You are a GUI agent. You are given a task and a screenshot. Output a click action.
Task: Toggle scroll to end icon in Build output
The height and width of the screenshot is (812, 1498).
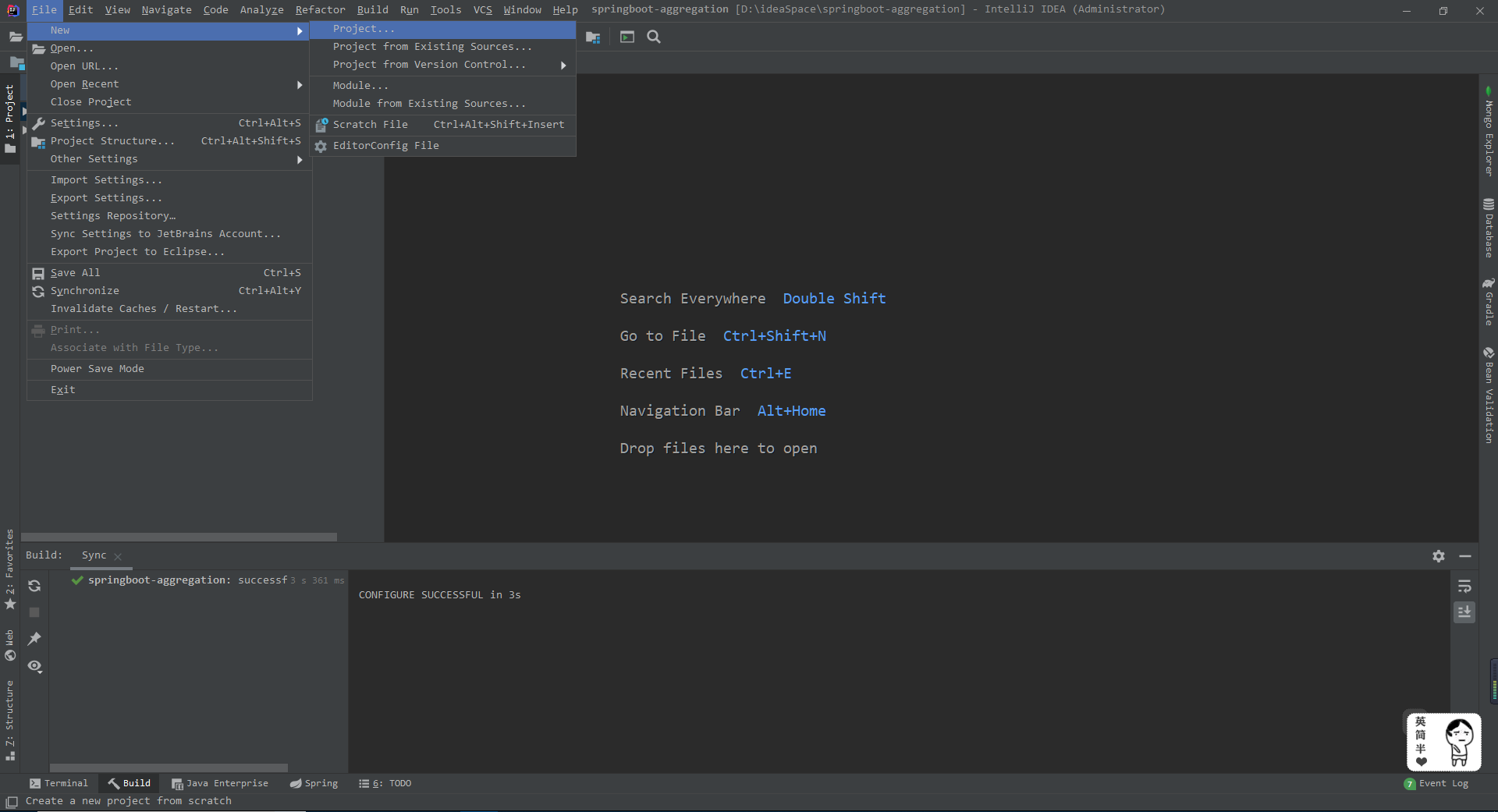pos(1464,612)
